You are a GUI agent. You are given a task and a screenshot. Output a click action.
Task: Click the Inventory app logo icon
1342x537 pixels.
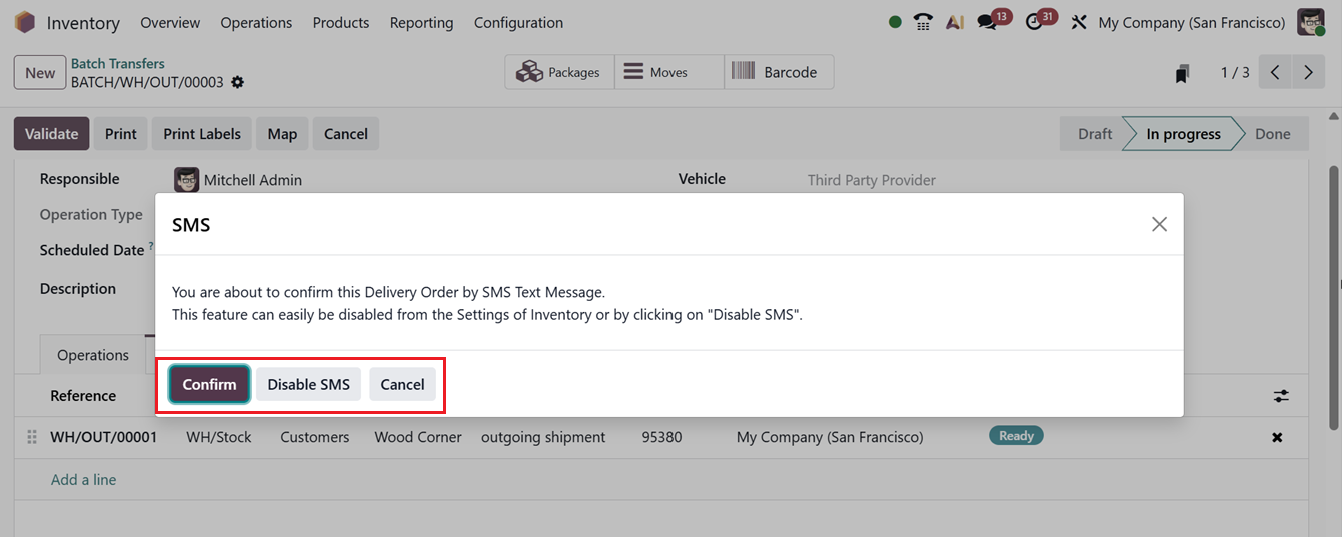click(x=25, y=22)
